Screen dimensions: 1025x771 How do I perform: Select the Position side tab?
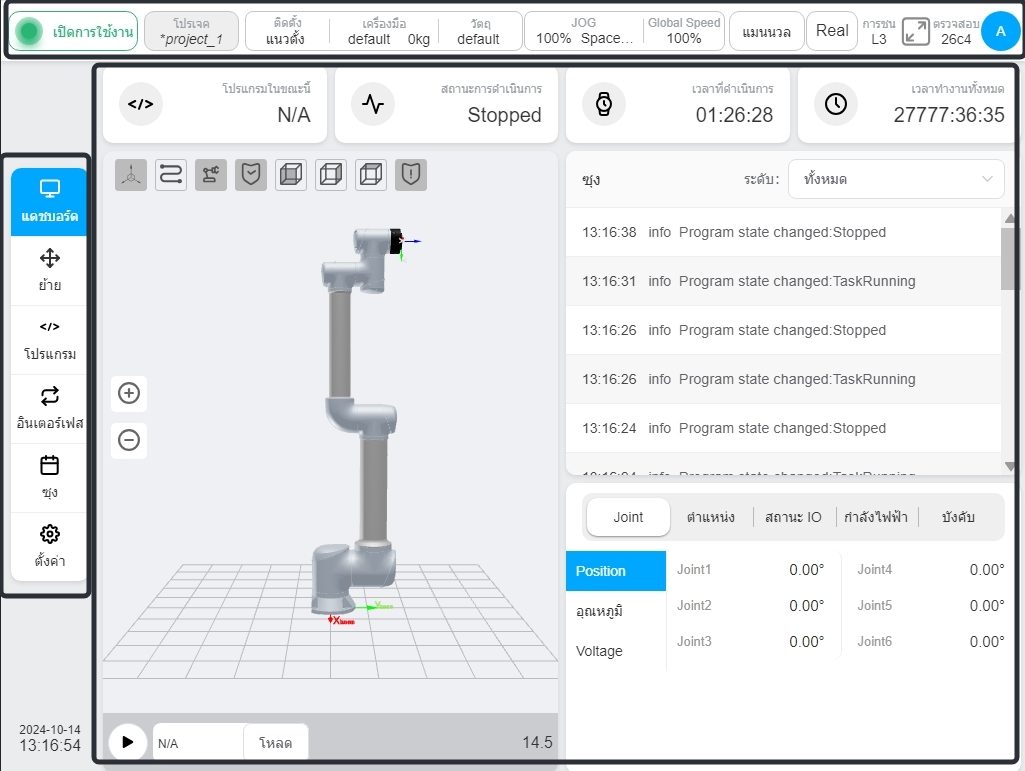tap(616, 571)
